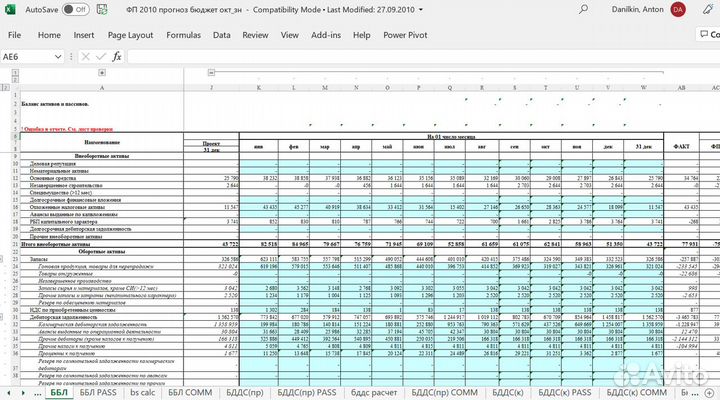This screenshot has height=400, width=720.
Task: Open the БДДС(к) PASS sheet tab
Action: (x=565, y=393)
